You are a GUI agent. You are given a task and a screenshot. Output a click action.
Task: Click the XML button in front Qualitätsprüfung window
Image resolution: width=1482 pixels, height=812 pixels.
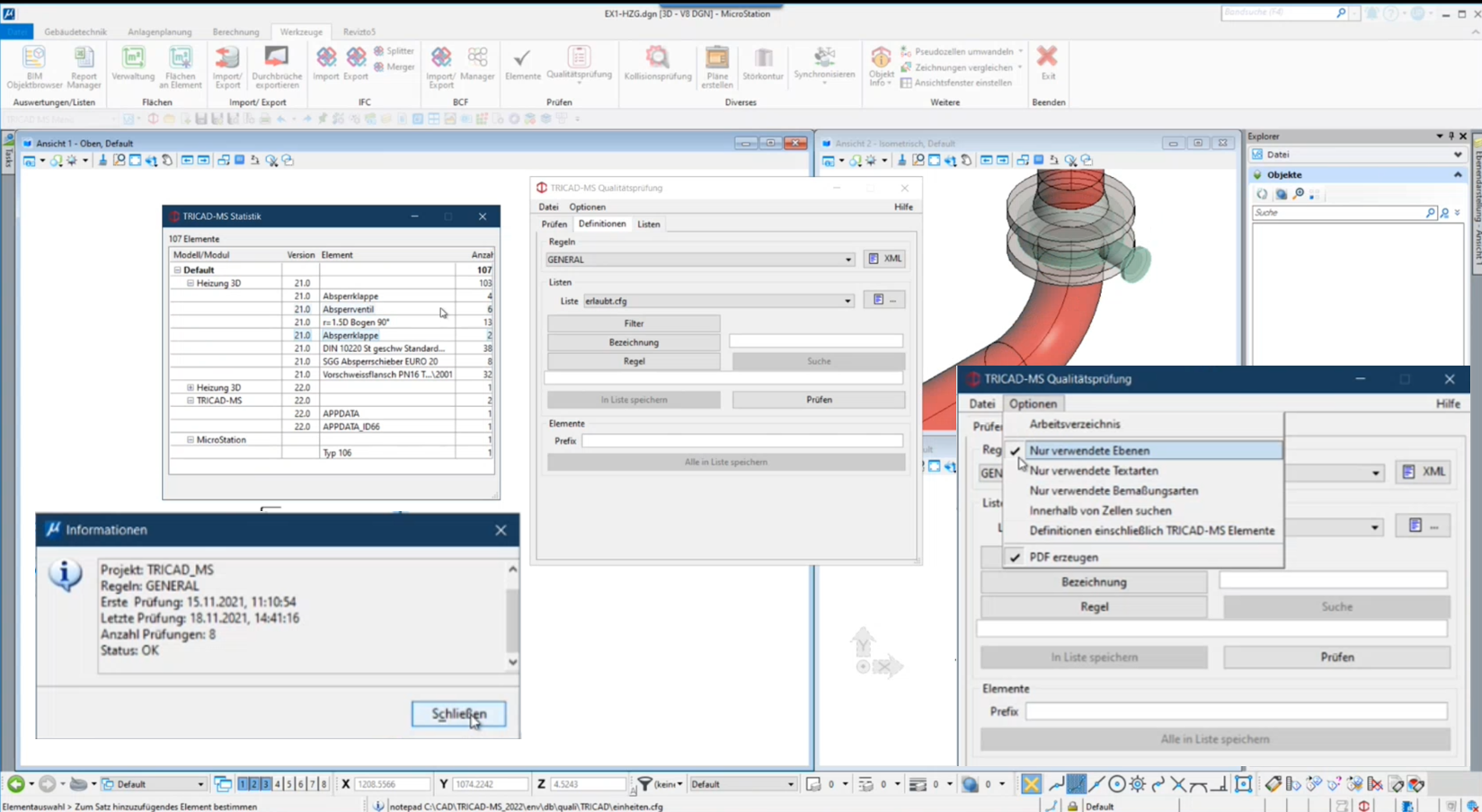[x=1424, y=472]
